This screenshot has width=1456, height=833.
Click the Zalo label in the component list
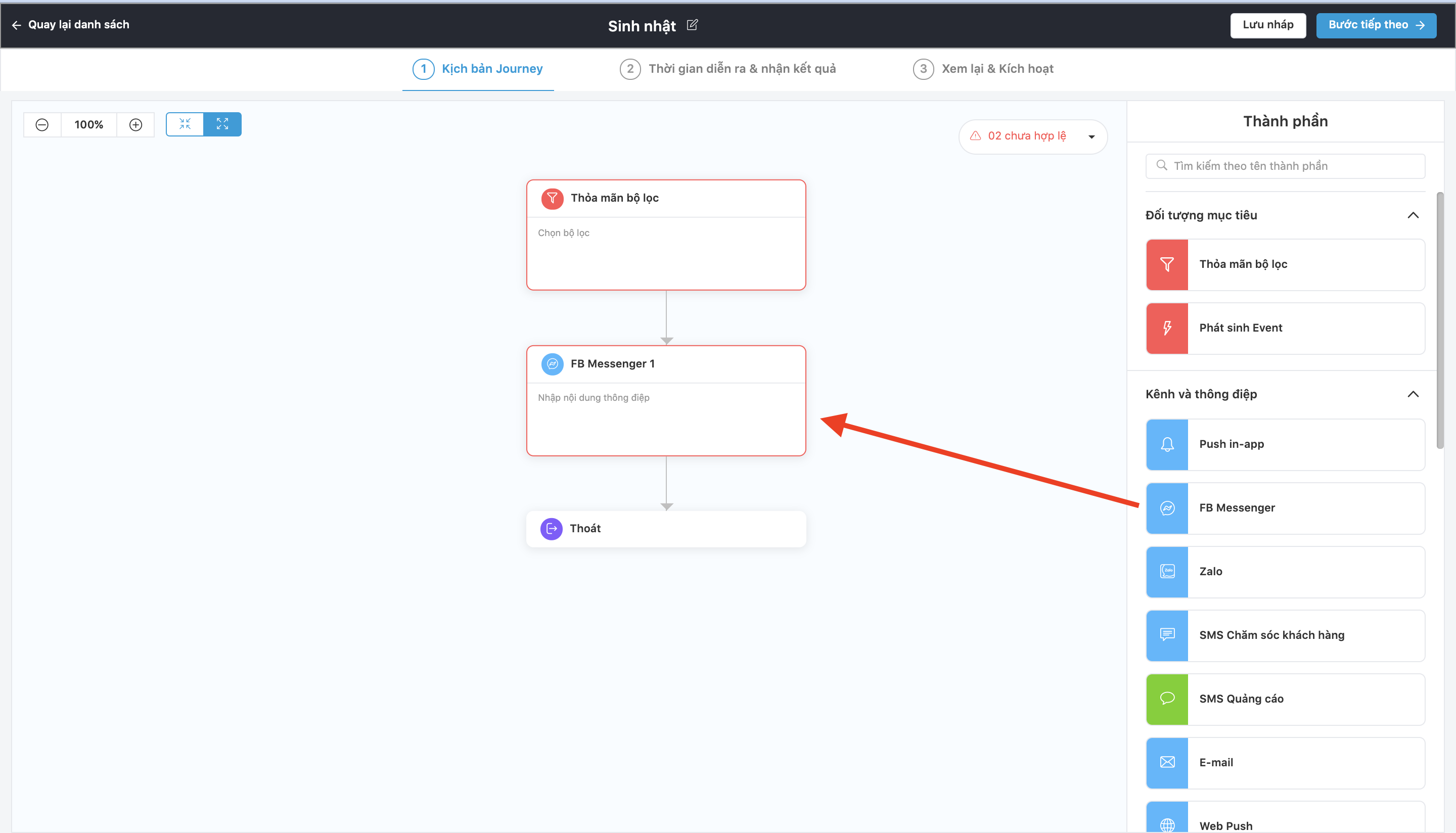(1211, 572)
